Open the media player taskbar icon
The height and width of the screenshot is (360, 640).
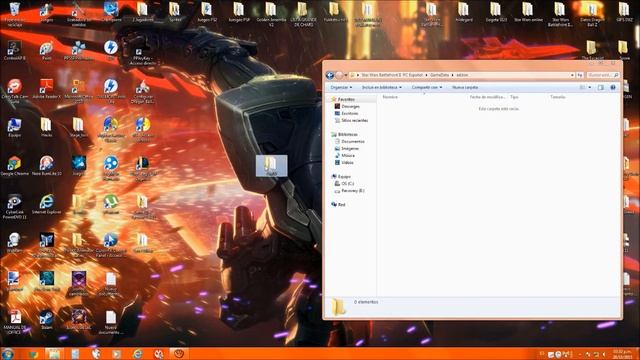coord(116,353)
